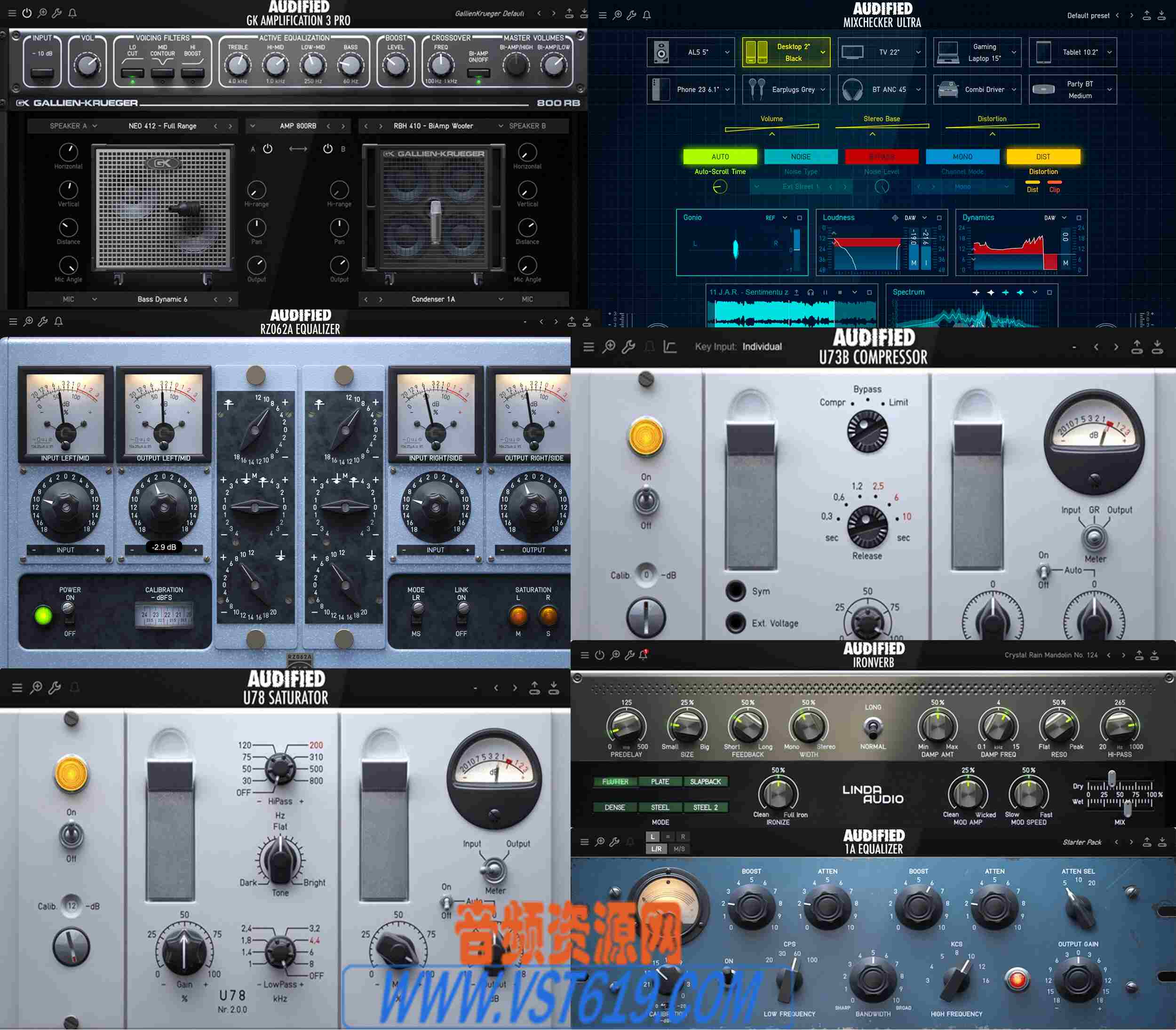This screenshot has height=1030, width=1176.
Task: Select R channel tab in 1A Equalizer
Action: (683, 837)
